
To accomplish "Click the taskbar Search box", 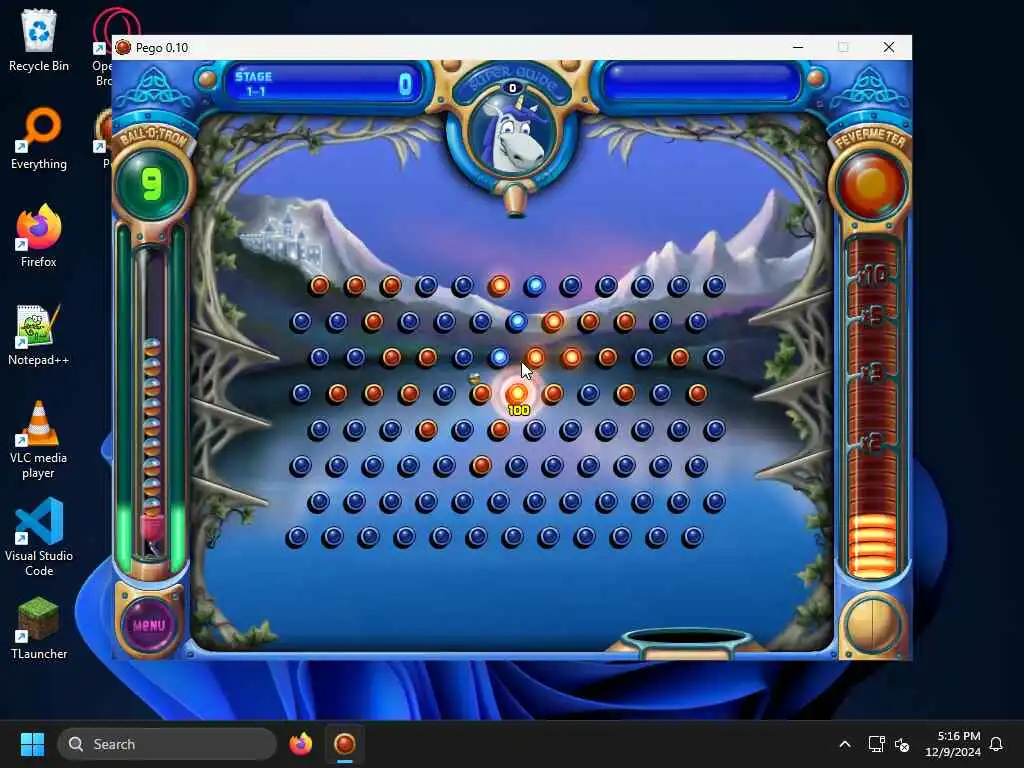I will coord(167,744).
